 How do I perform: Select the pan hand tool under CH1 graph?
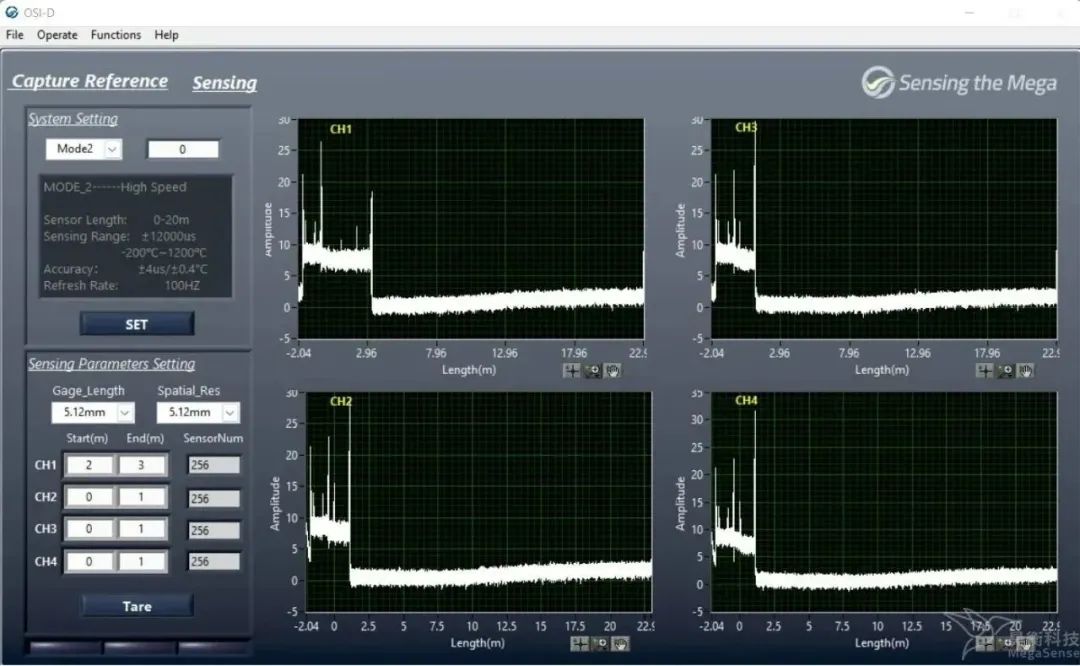(x=612, y=371)
